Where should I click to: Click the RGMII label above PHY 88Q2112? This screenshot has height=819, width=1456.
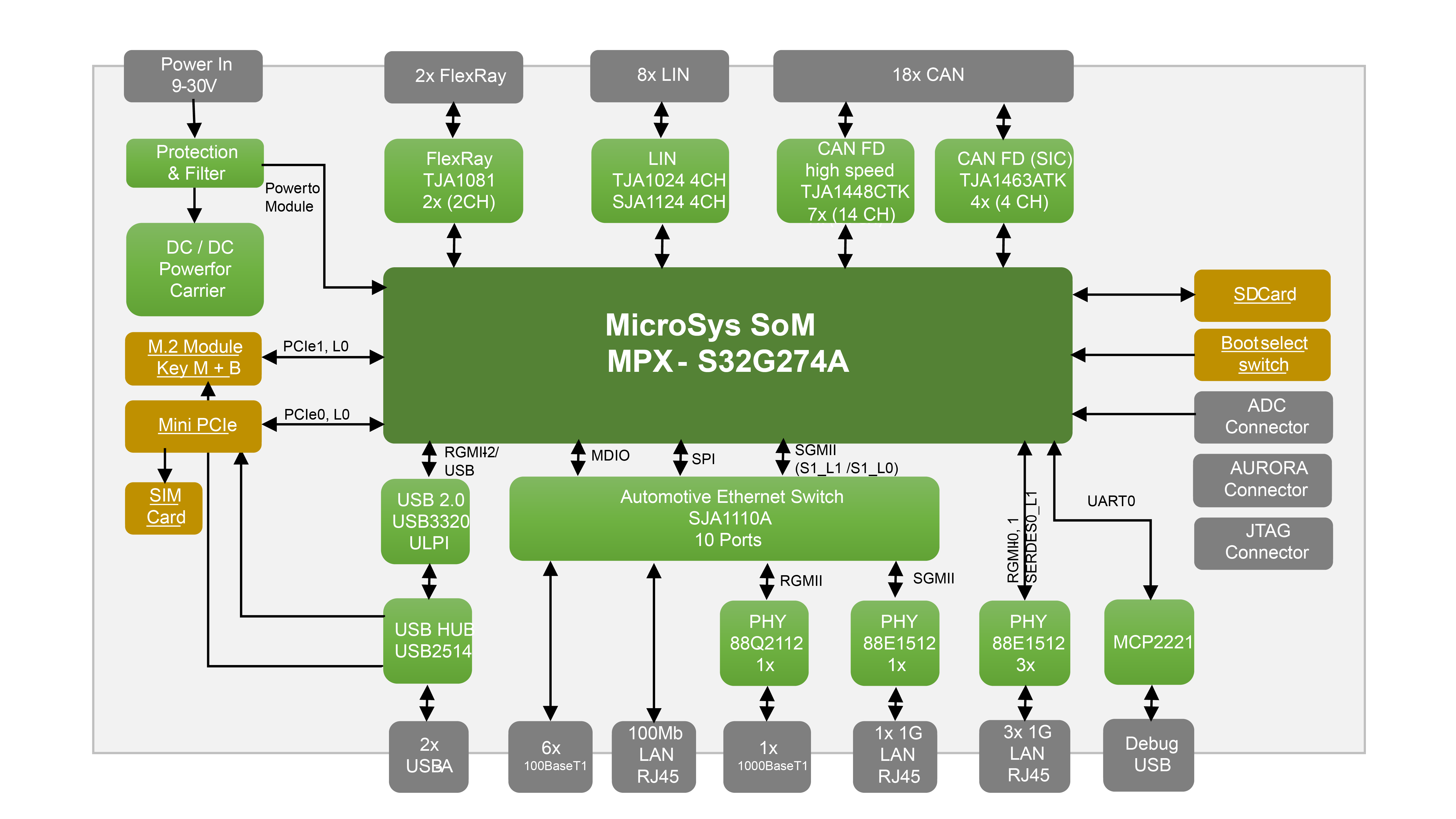click(x=800, y=580)
